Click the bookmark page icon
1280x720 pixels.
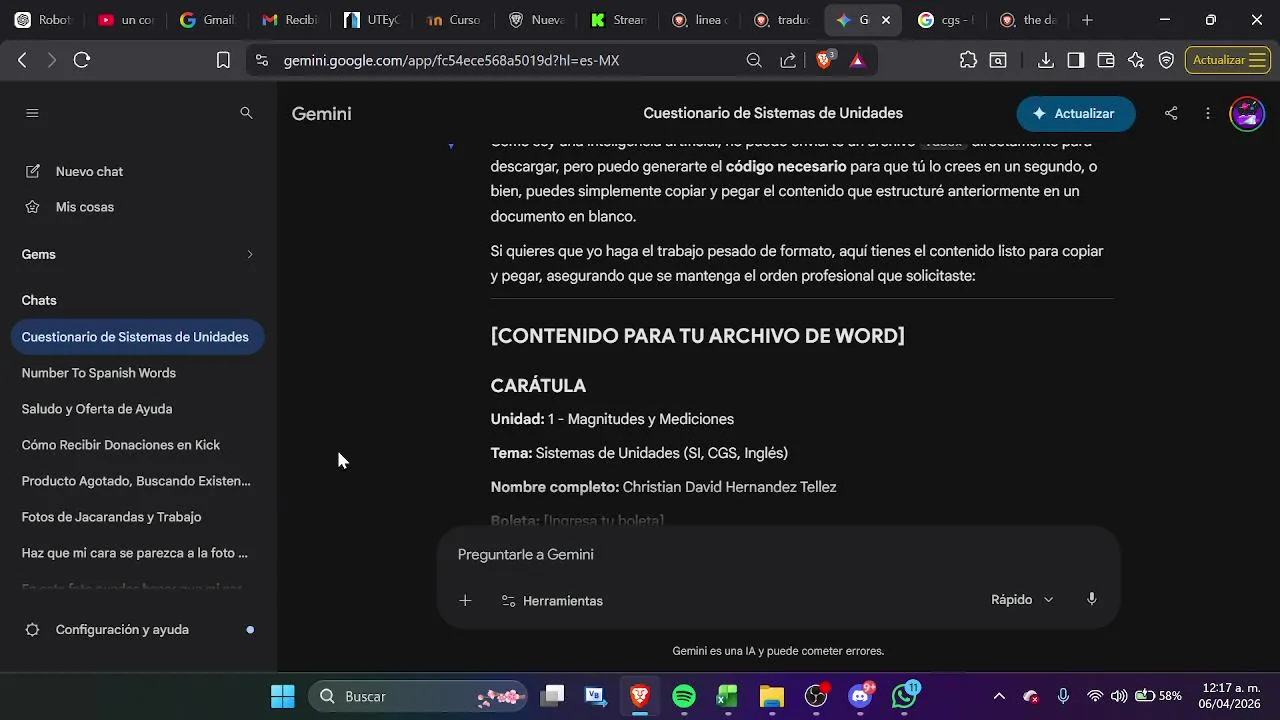(x=223, y=60)
